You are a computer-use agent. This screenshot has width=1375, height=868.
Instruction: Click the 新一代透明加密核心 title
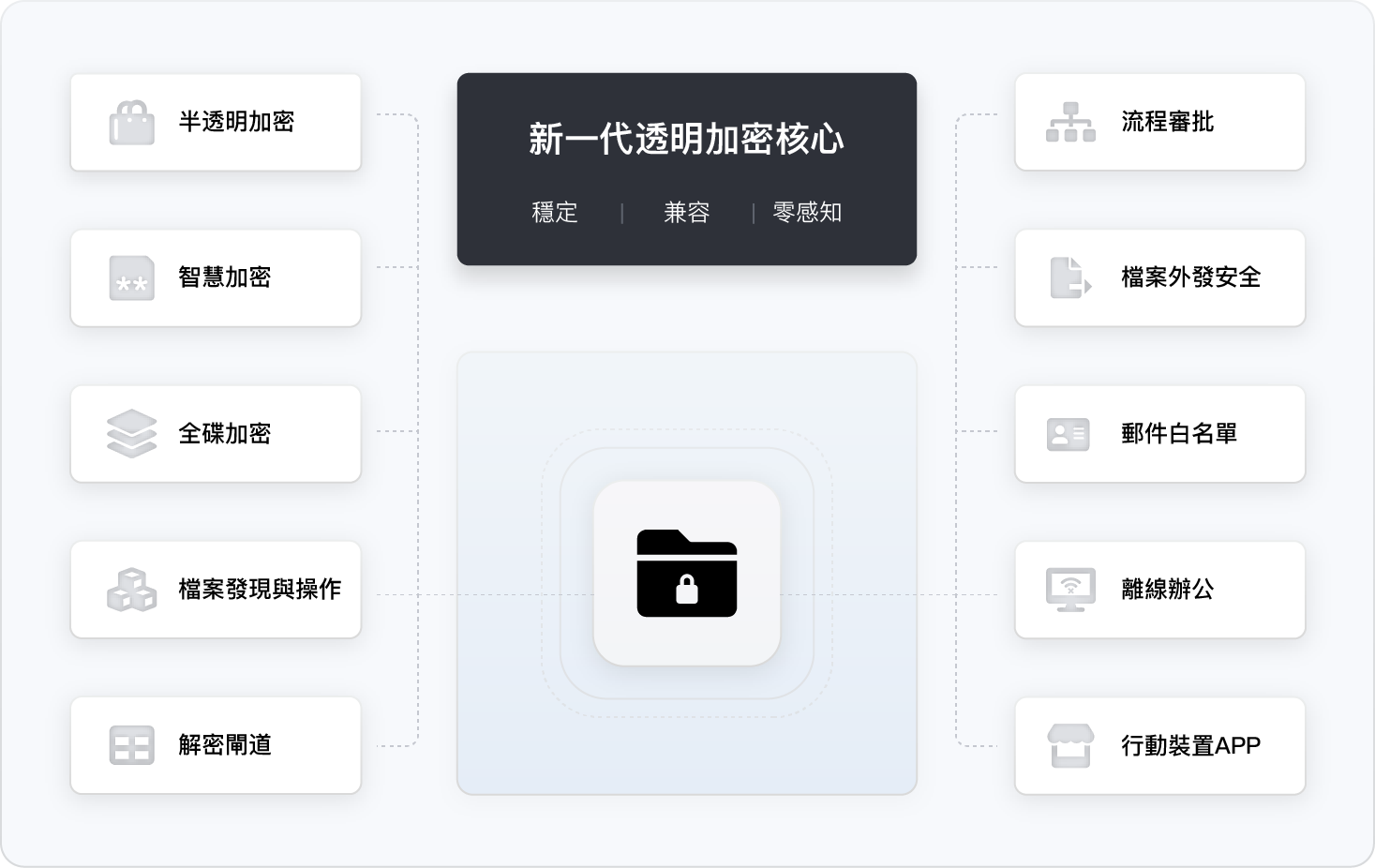pos(686,140)
